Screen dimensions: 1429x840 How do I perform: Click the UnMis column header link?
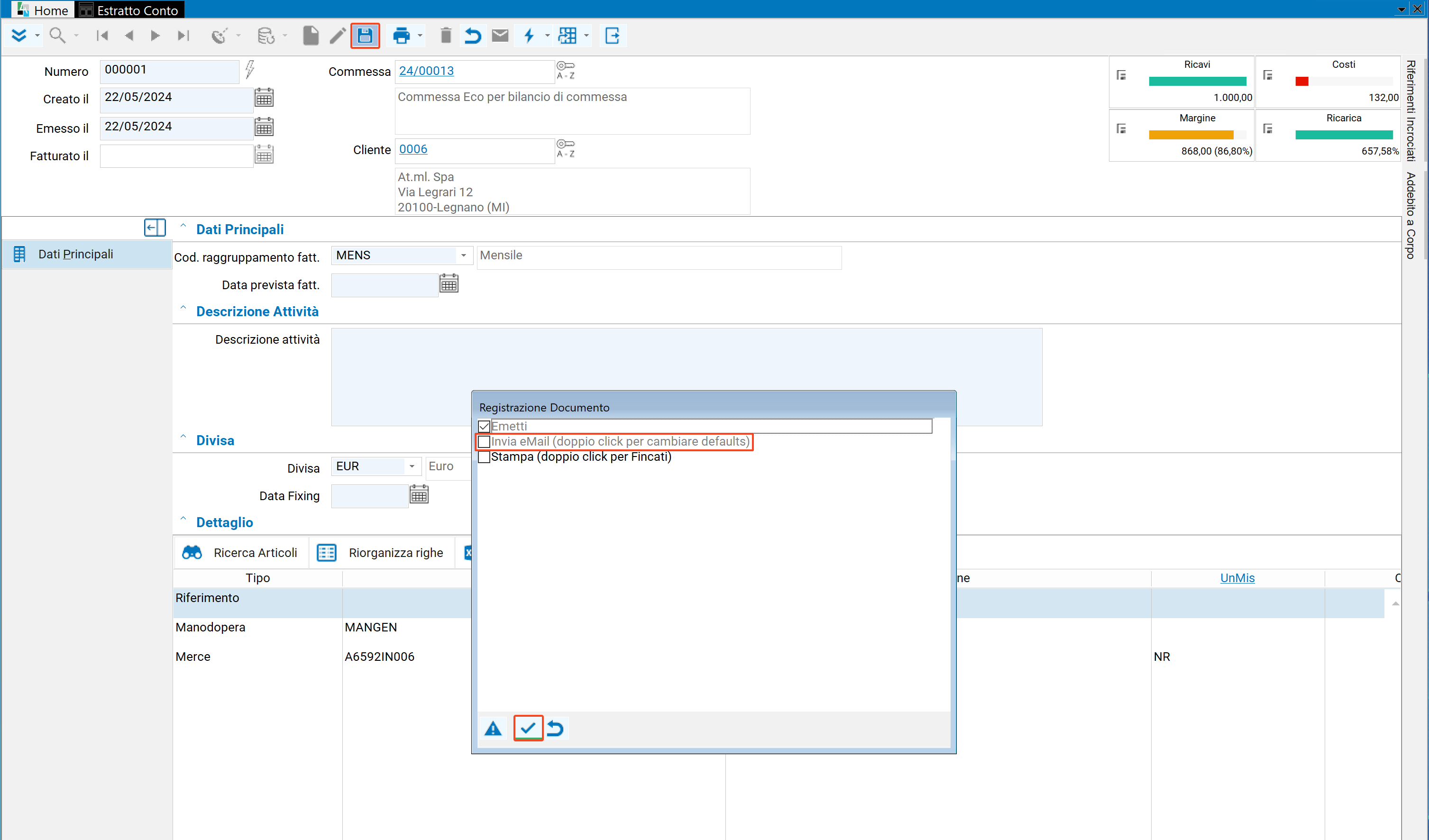[x=1237, y=577]
